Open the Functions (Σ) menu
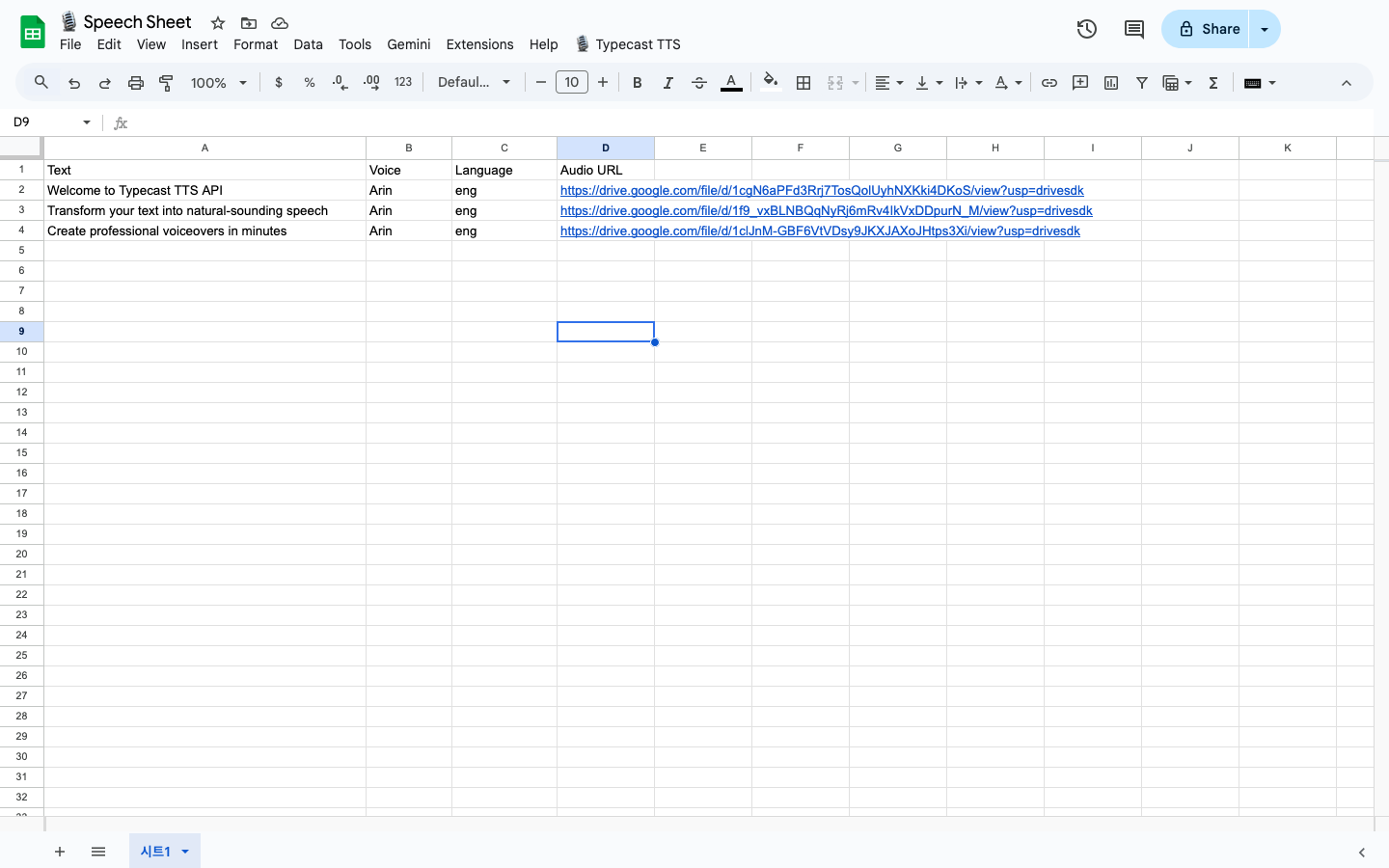Image resolution: width=1389 pixels, height=868 pixels. (x=1212, y=82)
